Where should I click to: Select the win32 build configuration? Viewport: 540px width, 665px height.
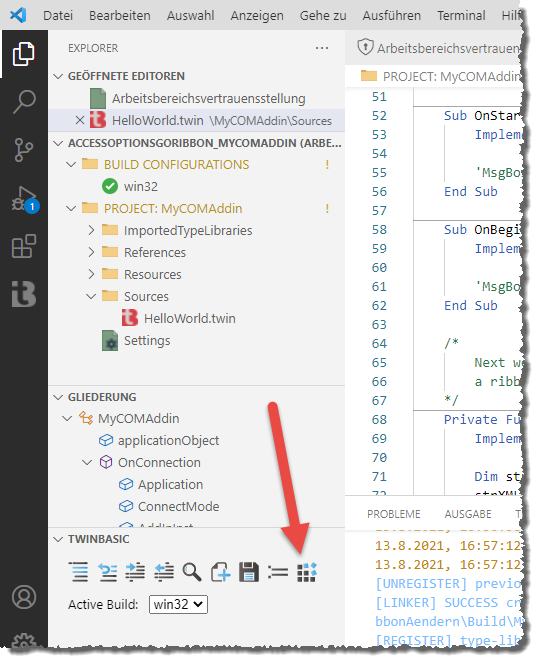(140, 187)
